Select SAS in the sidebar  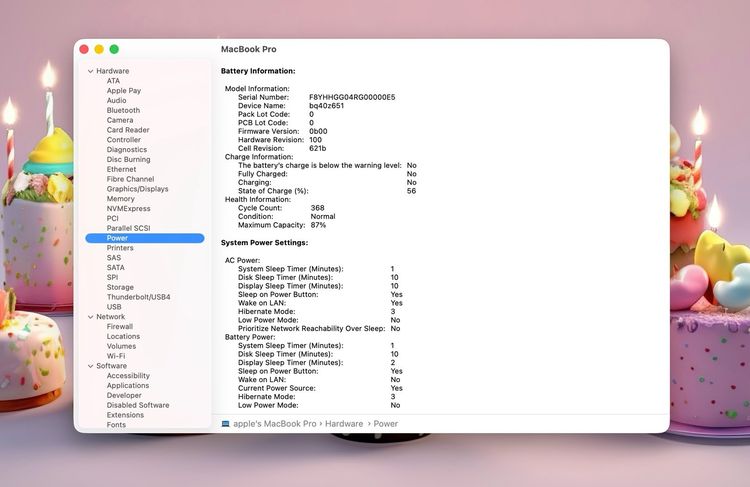pos(114,258)
